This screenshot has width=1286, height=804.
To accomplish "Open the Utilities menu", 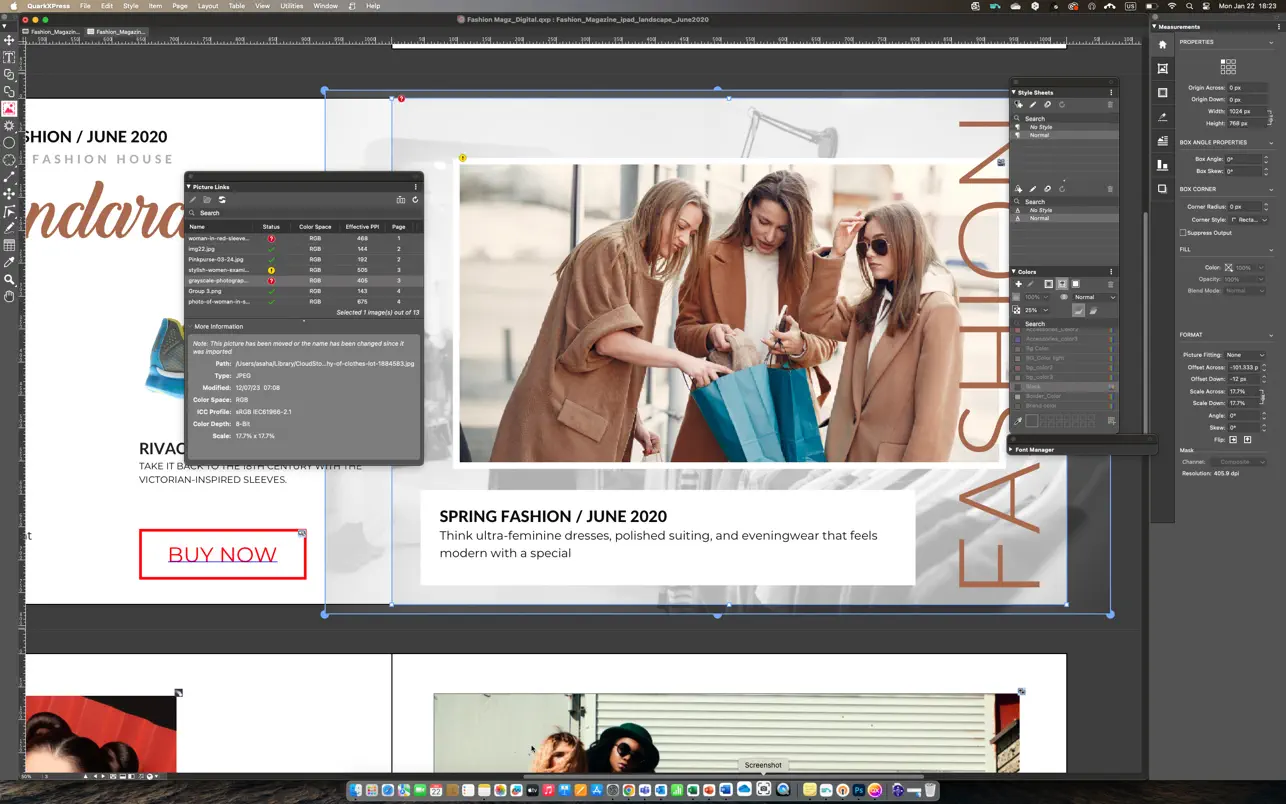I will click(x=291, y=6).
